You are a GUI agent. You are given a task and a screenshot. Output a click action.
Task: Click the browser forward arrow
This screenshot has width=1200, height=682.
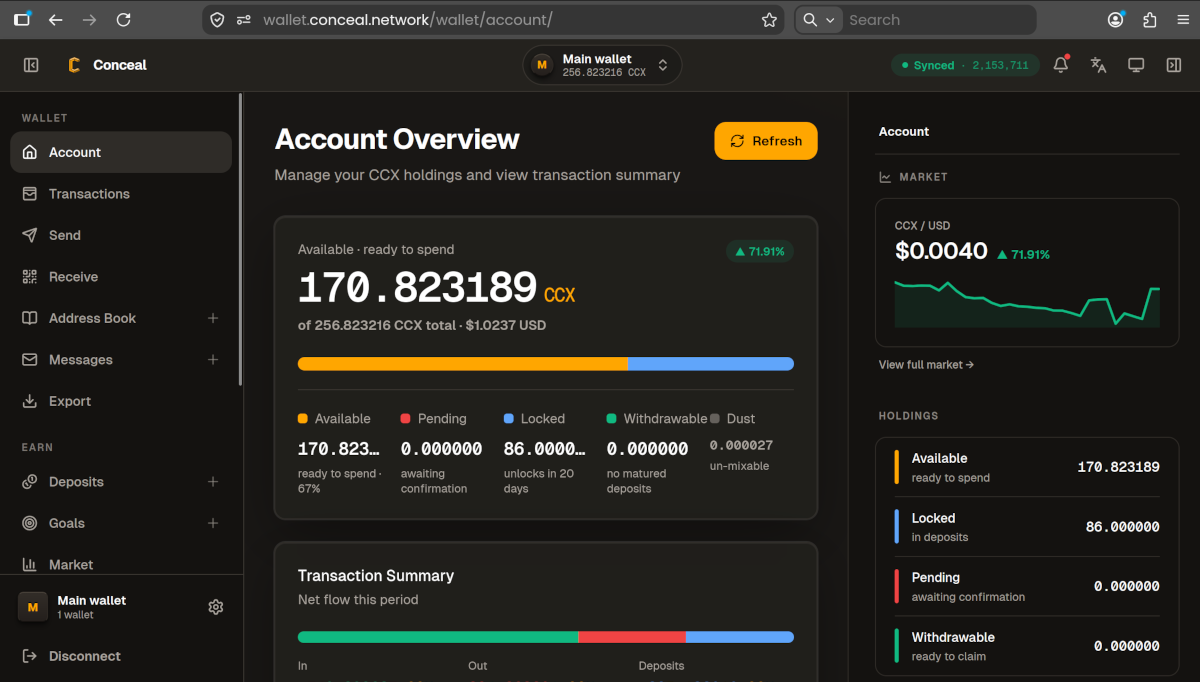[x=89, y=20]
